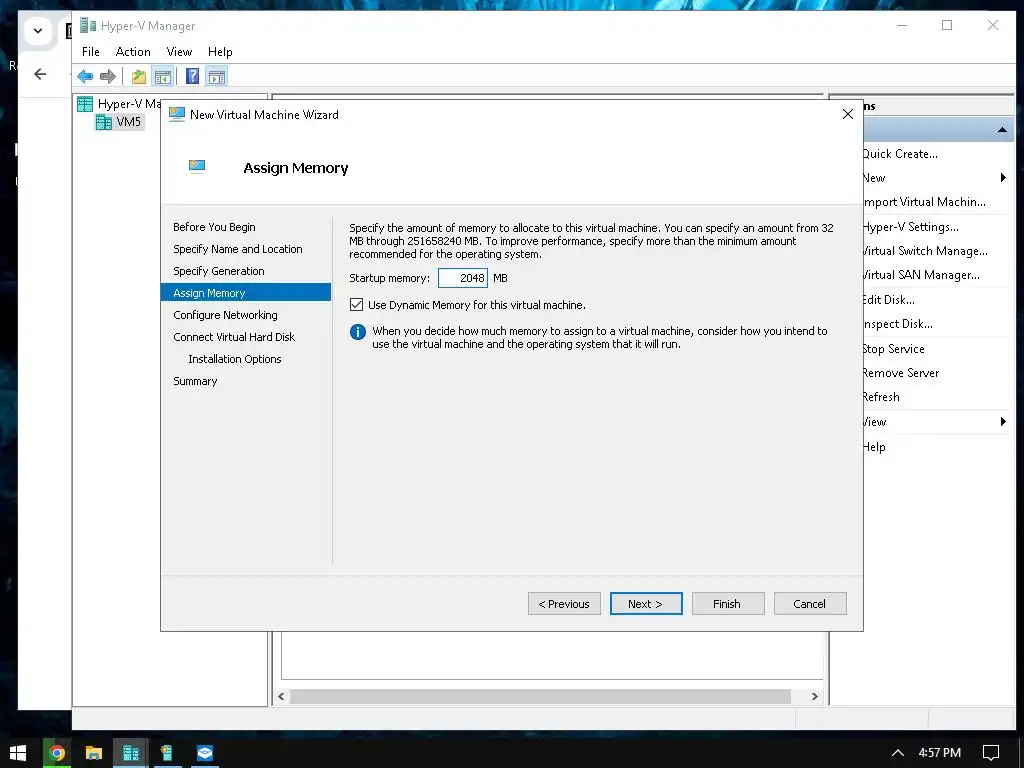This screenshot has width=1024, height=768.
Task: Open the File menu
Action: 91,52
